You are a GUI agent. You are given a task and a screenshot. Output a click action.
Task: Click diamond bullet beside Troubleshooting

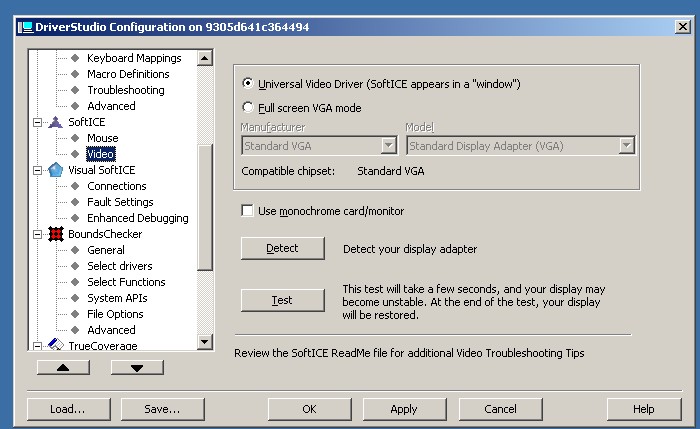[x=75, y=90]
